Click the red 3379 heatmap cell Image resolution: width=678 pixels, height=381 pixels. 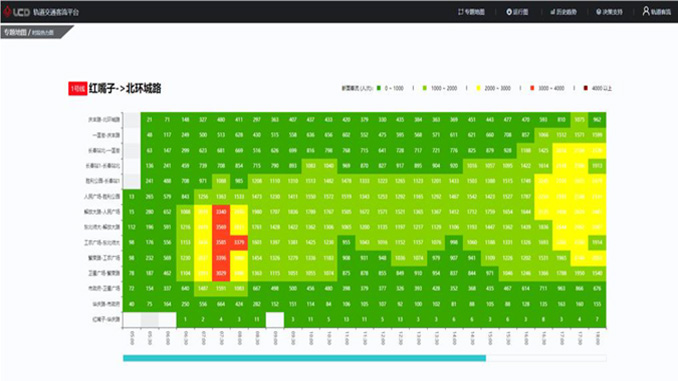coord(239,243)
